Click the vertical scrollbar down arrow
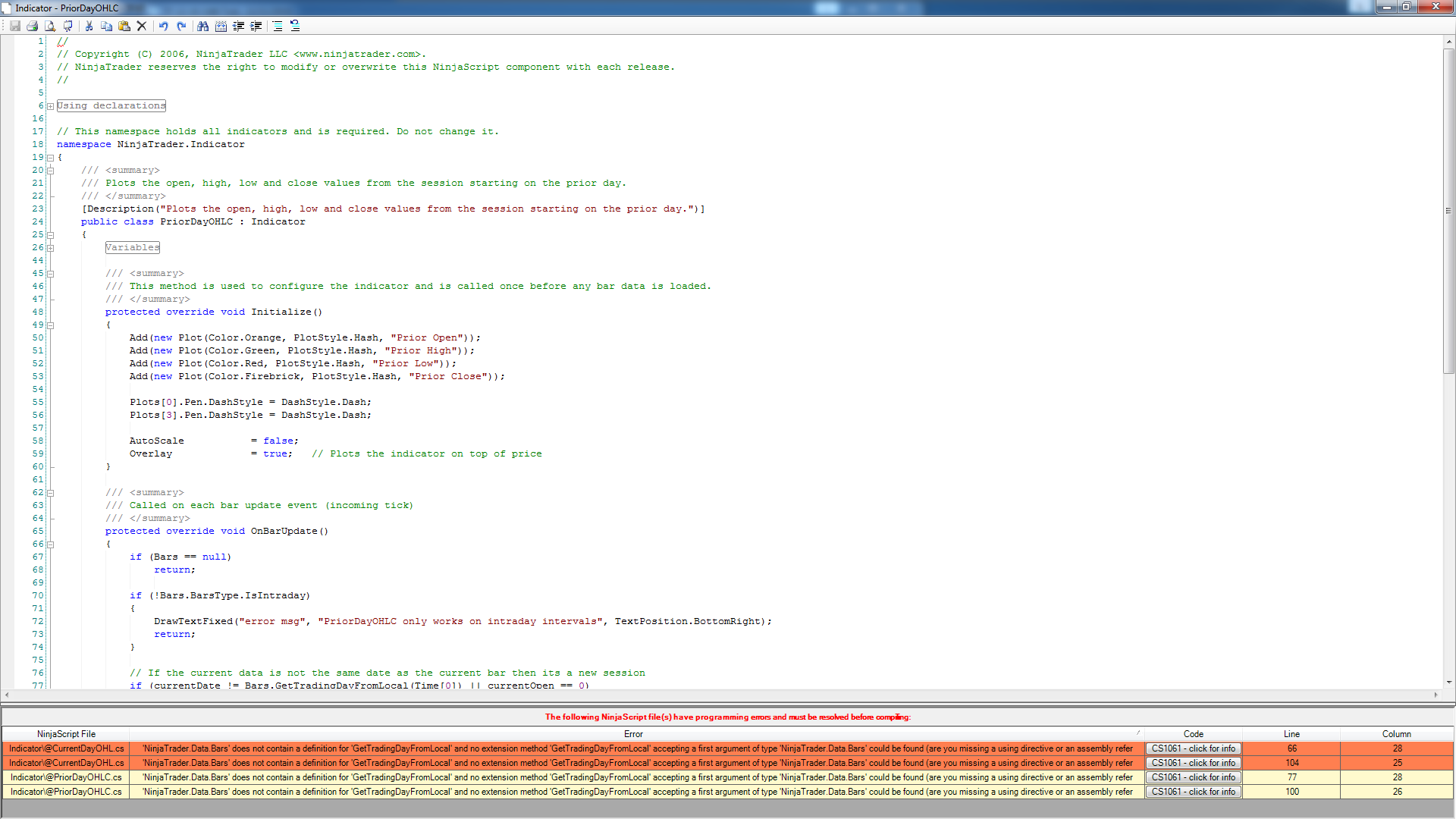The image size is (1456, 819). (x=1449, y=682)
